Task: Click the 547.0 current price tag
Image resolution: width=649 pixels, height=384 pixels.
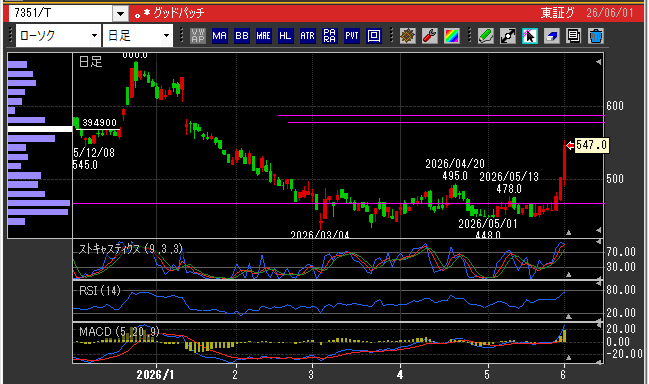Action: click(592, 145)
